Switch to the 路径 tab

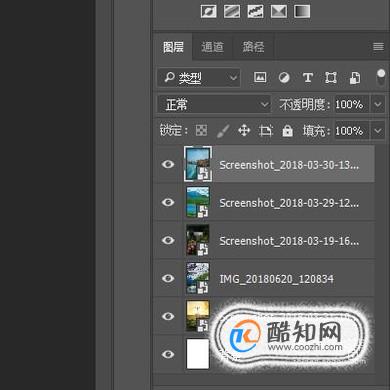tap(253, 47)
